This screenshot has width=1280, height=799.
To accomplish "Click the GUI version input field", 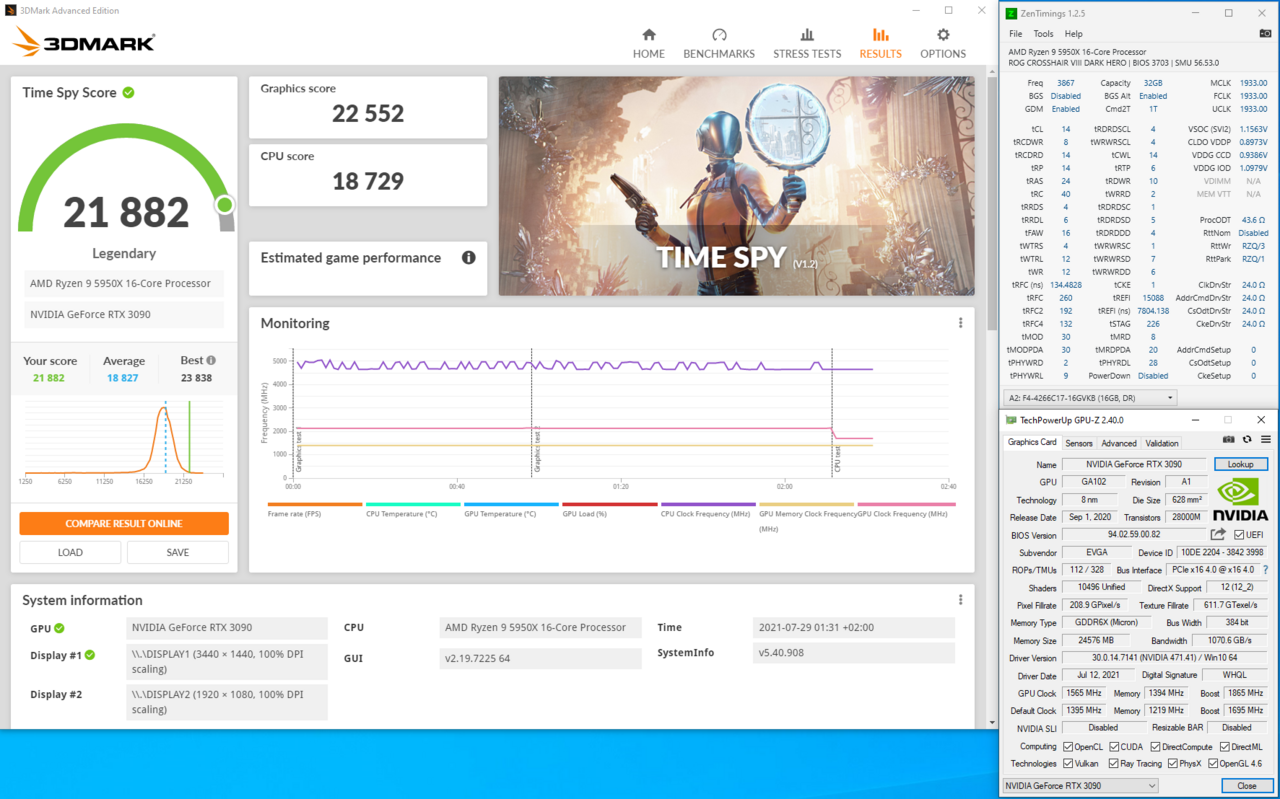I will click(x=540, y=658).
